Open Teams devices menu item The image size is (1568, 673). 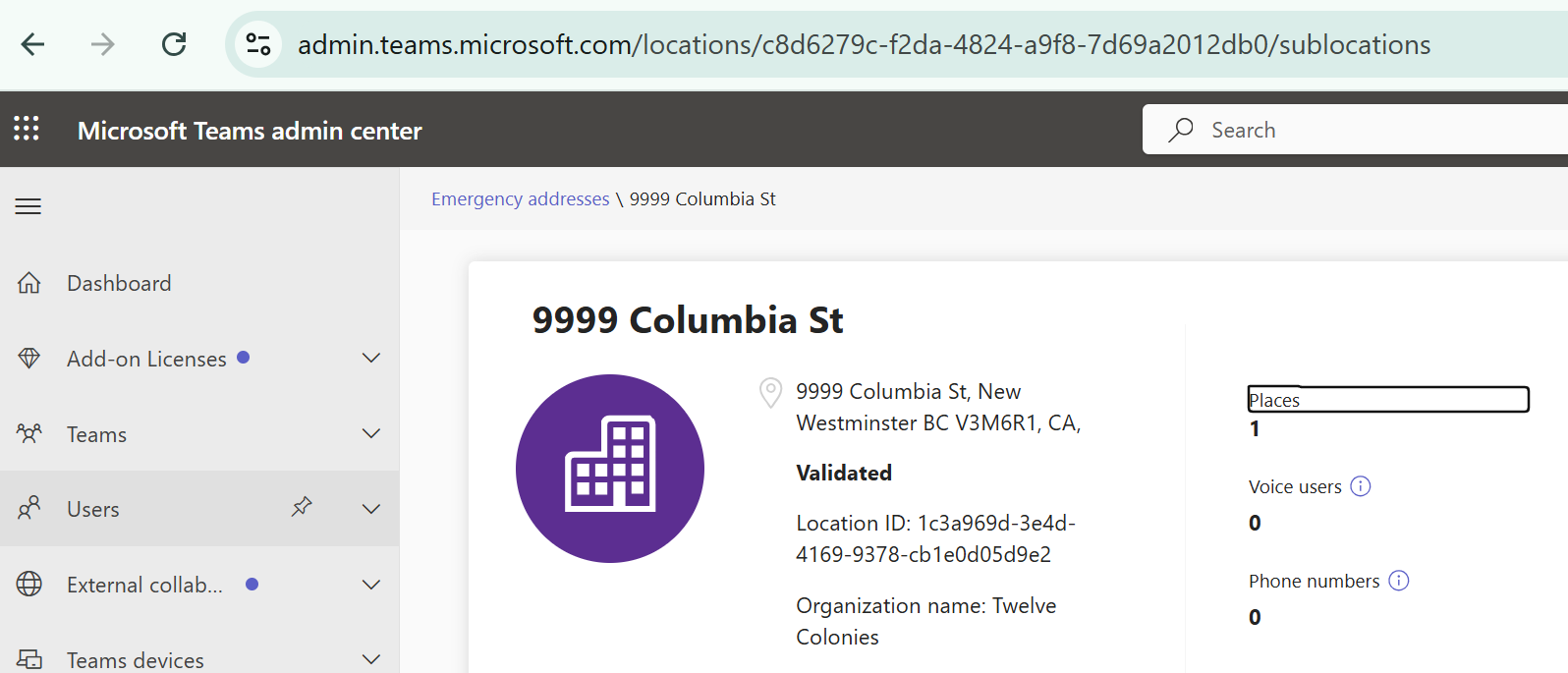pos(136,660)
